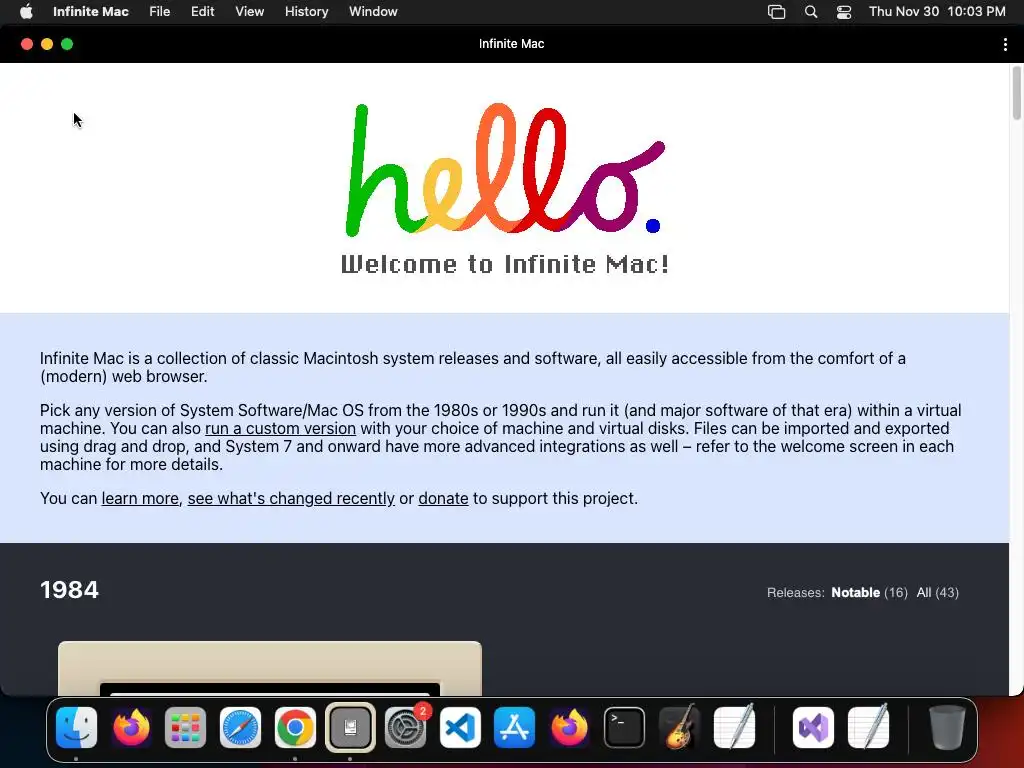1024x768 pixels.
Task: Open Visual Studio (purple) from the dock
Action: (813, 727)
